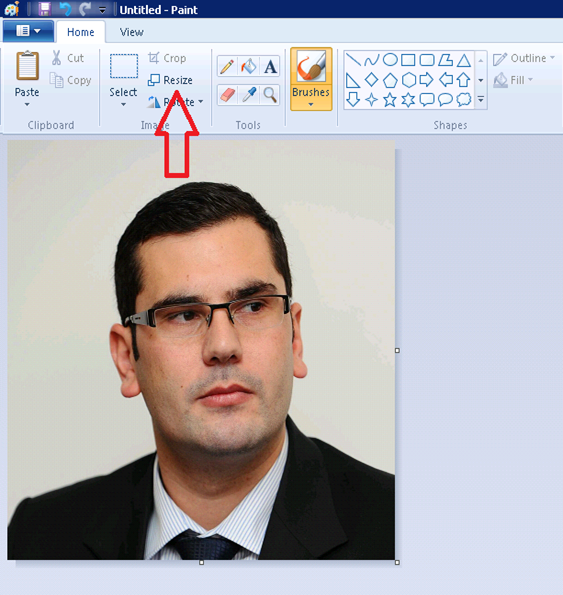Click the Crop button
563x595 pixels.
tap(167, 58)
